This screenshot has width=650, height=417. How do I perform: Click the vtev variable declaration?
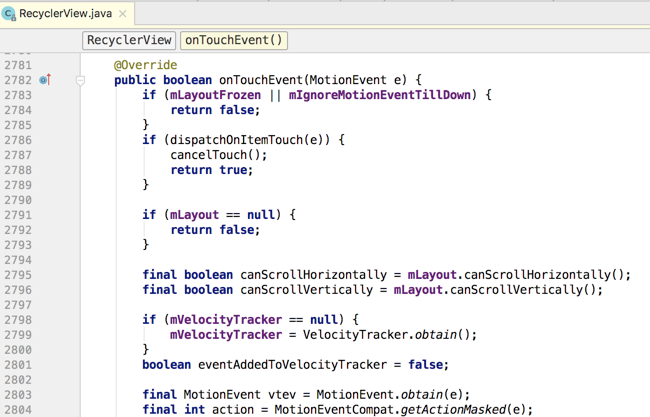tap(282, 395)
